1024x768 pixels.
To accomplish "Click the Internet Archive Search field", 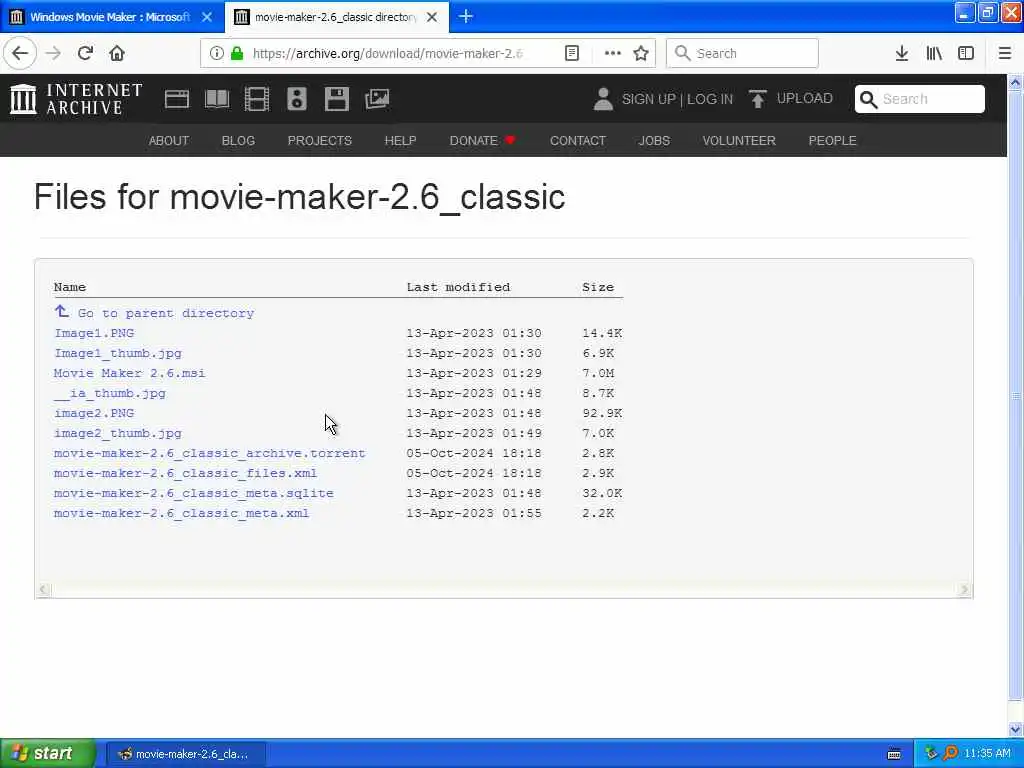I will [920, 99].
